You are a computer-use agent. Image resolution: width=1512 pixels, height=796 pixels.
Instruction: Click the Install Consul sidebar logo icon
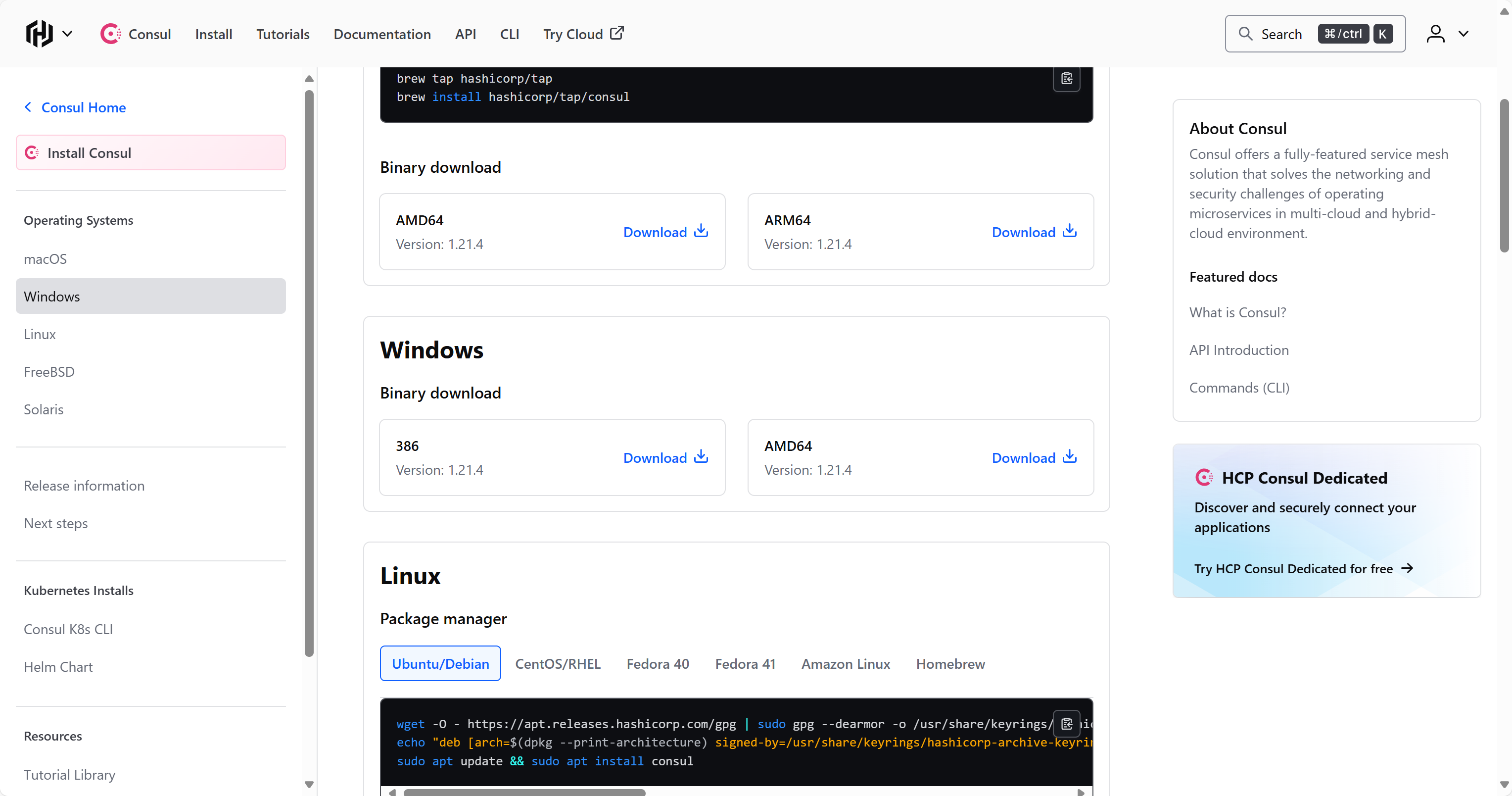[x=32, y=153]
